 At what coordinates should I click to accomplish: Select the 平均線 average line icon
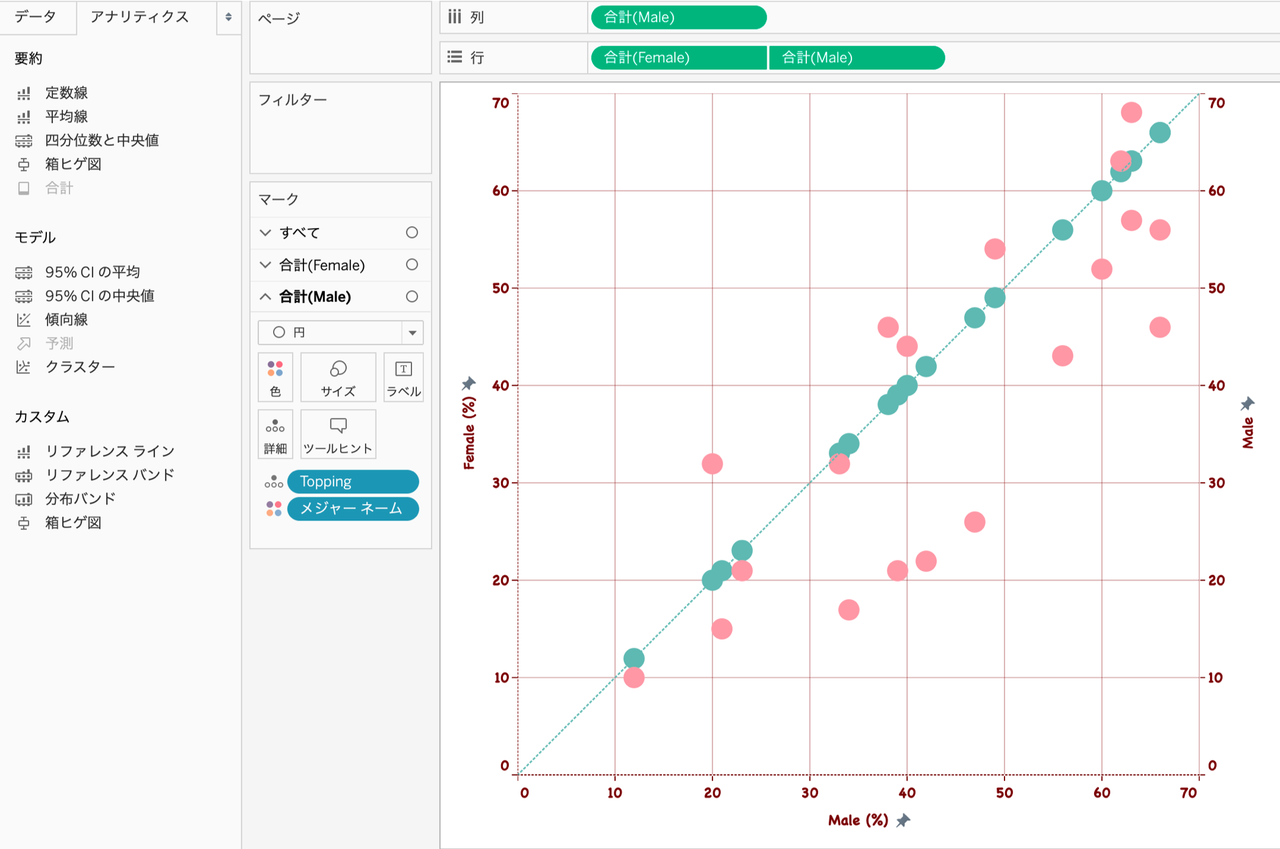[24, 117]
